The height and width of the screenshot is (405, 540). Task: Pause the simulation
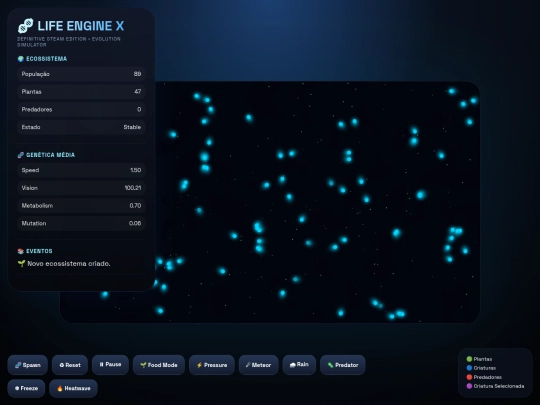pos(110,365)
